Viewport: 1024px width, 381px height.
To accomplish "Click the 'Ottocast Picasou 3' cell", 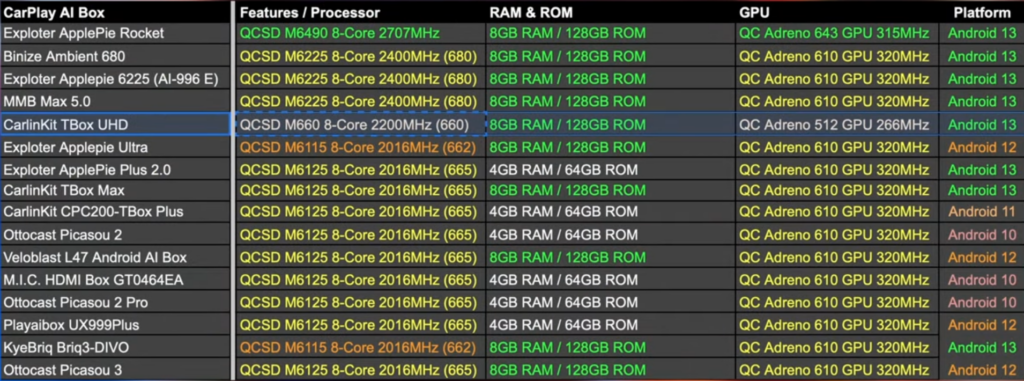I will point(115,369).
